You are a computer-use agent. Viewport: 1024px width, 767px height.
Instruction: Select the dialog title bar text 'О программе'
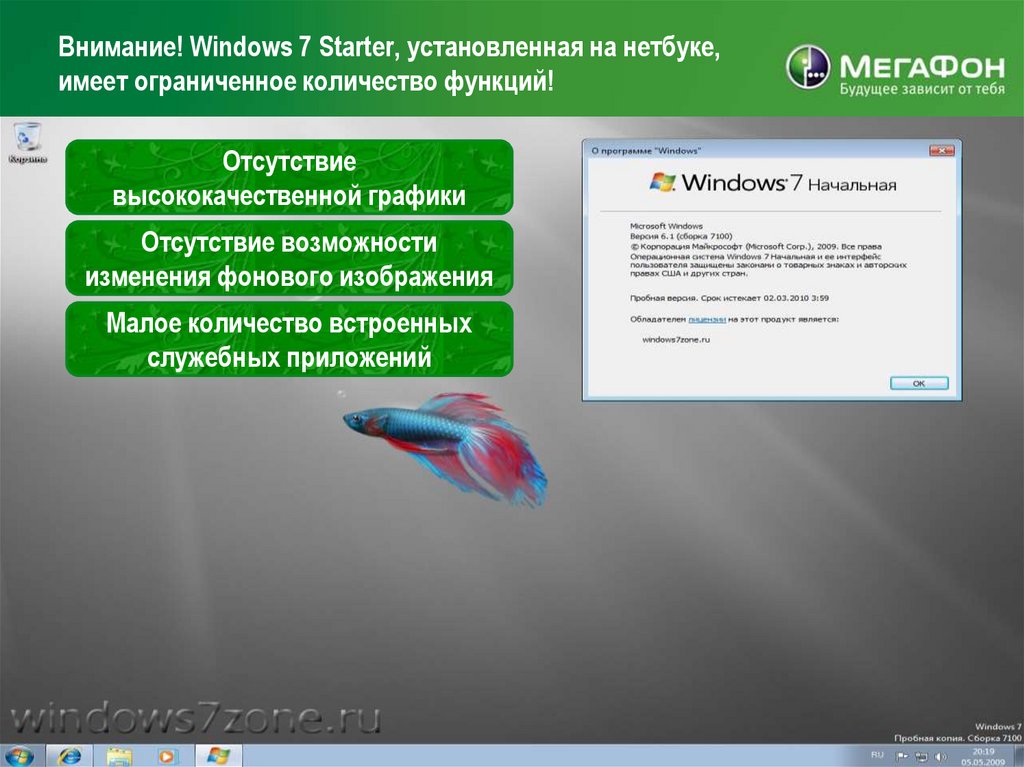click(645, 151)
